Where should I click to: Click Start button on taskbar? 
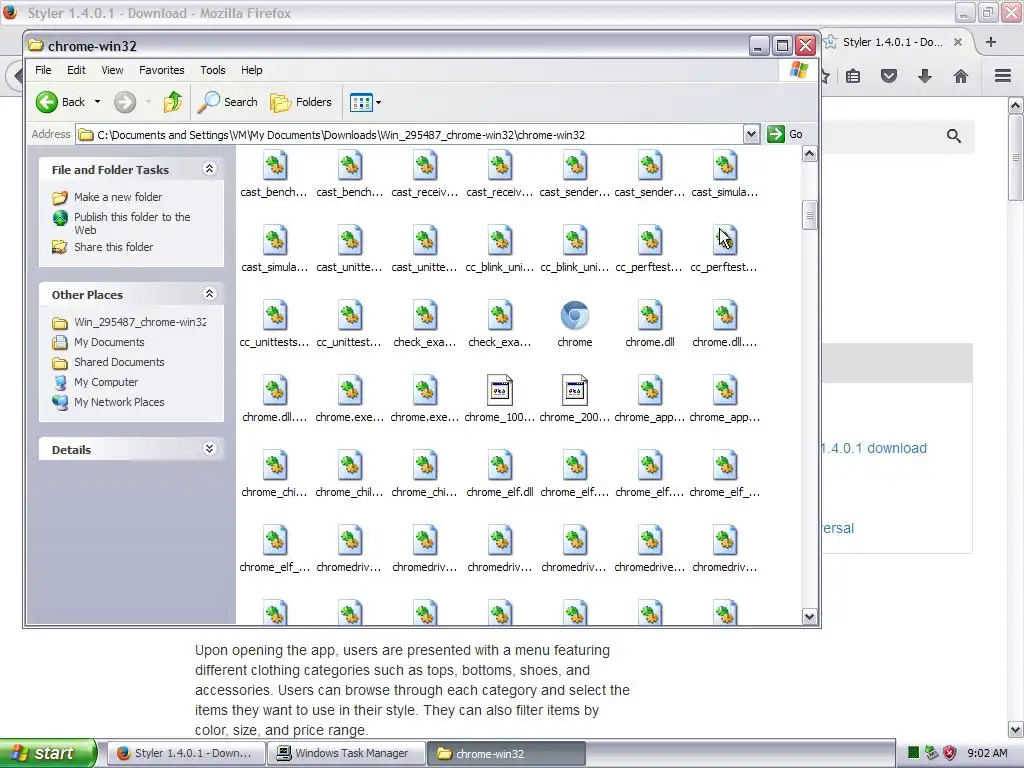[48, 753]
